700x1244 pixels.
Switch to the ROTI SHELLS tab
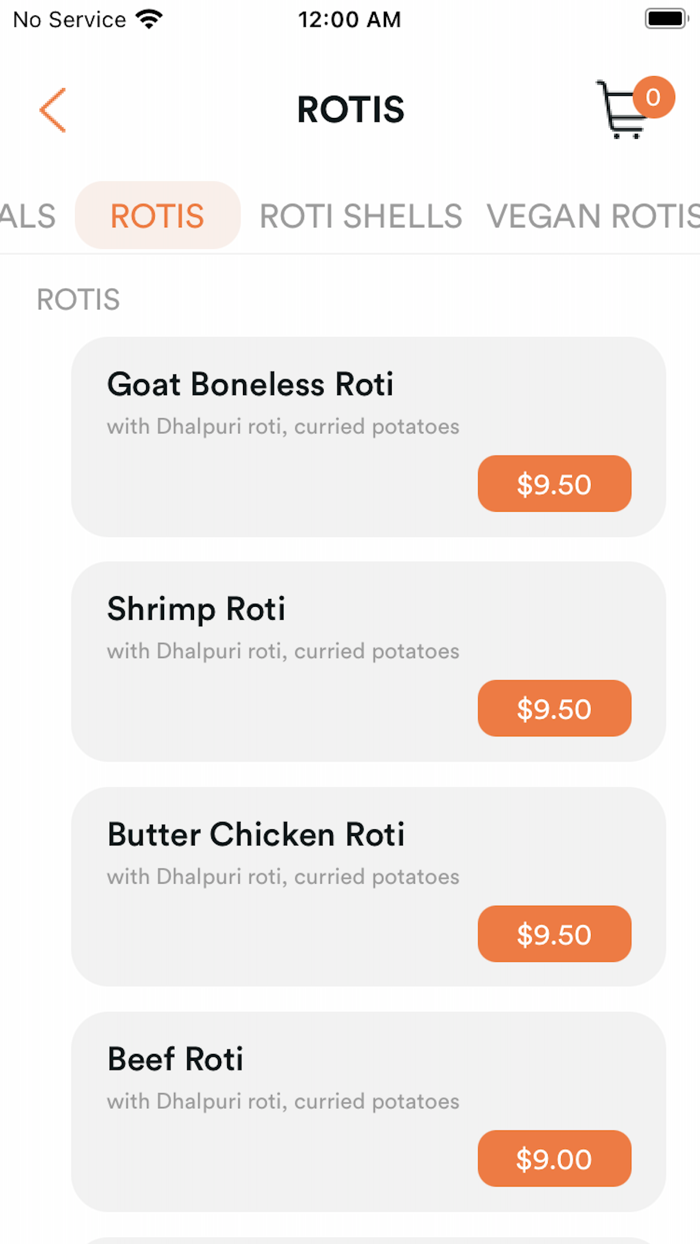(x=360, y=216)
